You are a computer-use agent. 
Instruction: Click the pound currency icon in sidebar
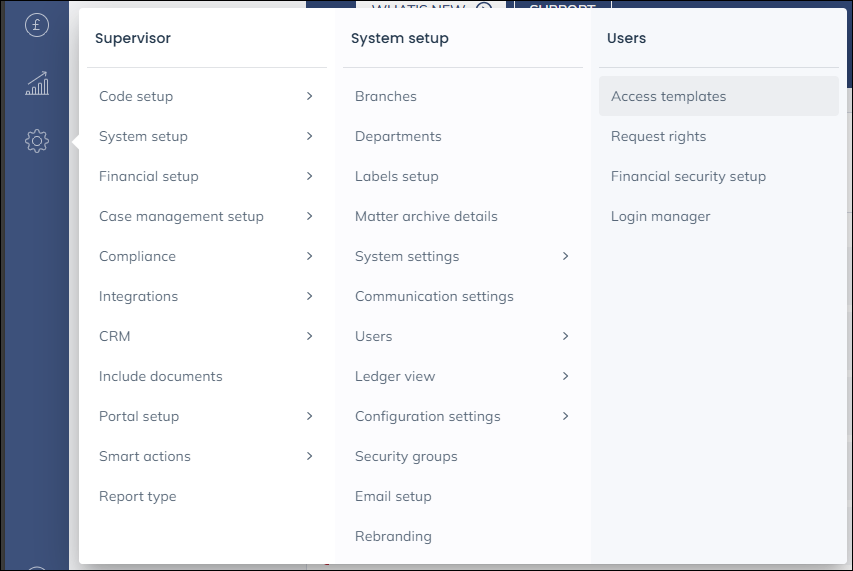pyautogui.click(x=37, y=26)
